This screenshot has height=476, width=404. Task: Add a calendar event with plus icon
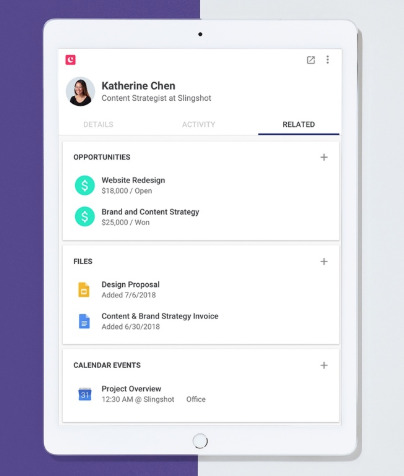coord(324,365)
